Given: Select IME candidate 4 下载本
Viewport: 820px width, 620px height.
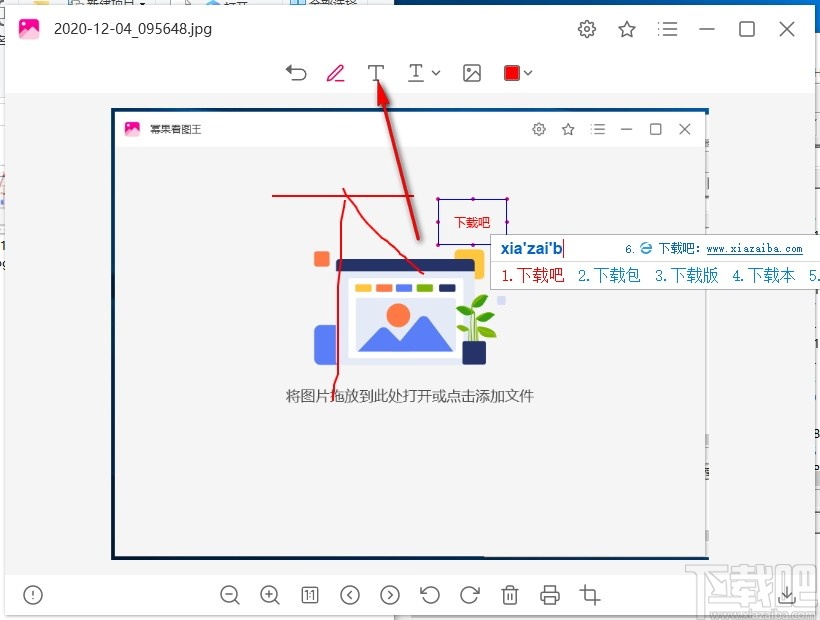Looking at the screenshot, I should click(x=764, y=275).
